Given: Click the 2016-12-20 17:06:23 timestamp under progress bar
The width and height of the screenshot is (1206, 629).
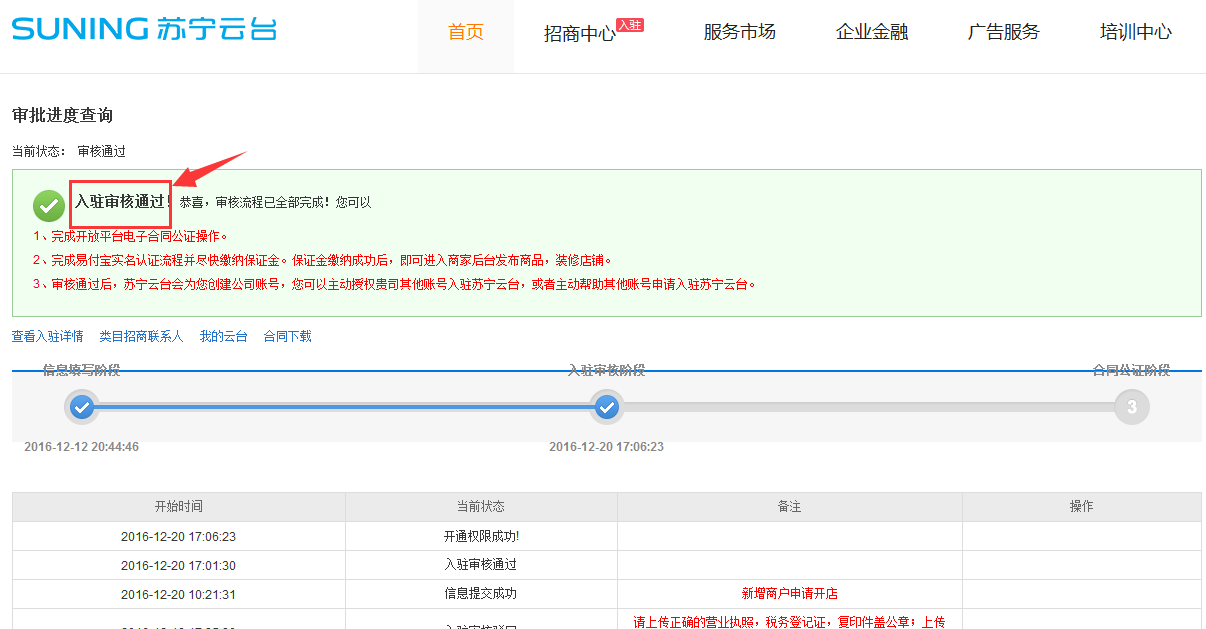Looking at the screenshot, I should point(606,447).
